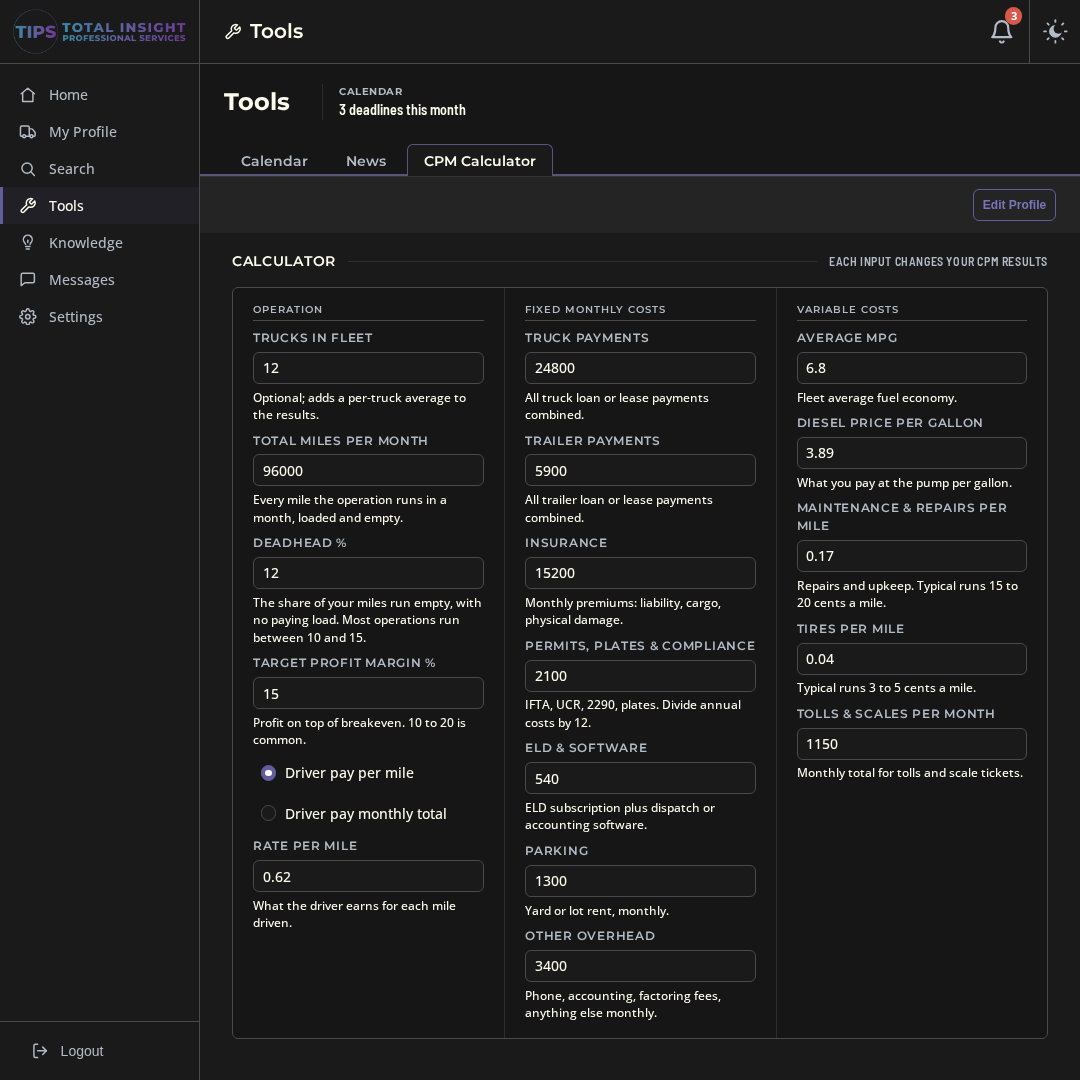Click the OPERATION column heading

coord(287,309)
